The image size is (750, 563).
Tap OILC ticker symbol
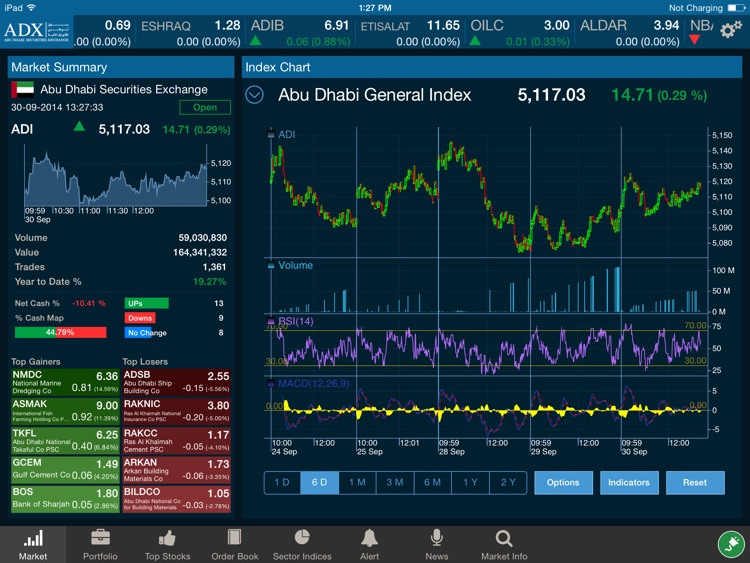pyautogui.click(x=487, y=25)
